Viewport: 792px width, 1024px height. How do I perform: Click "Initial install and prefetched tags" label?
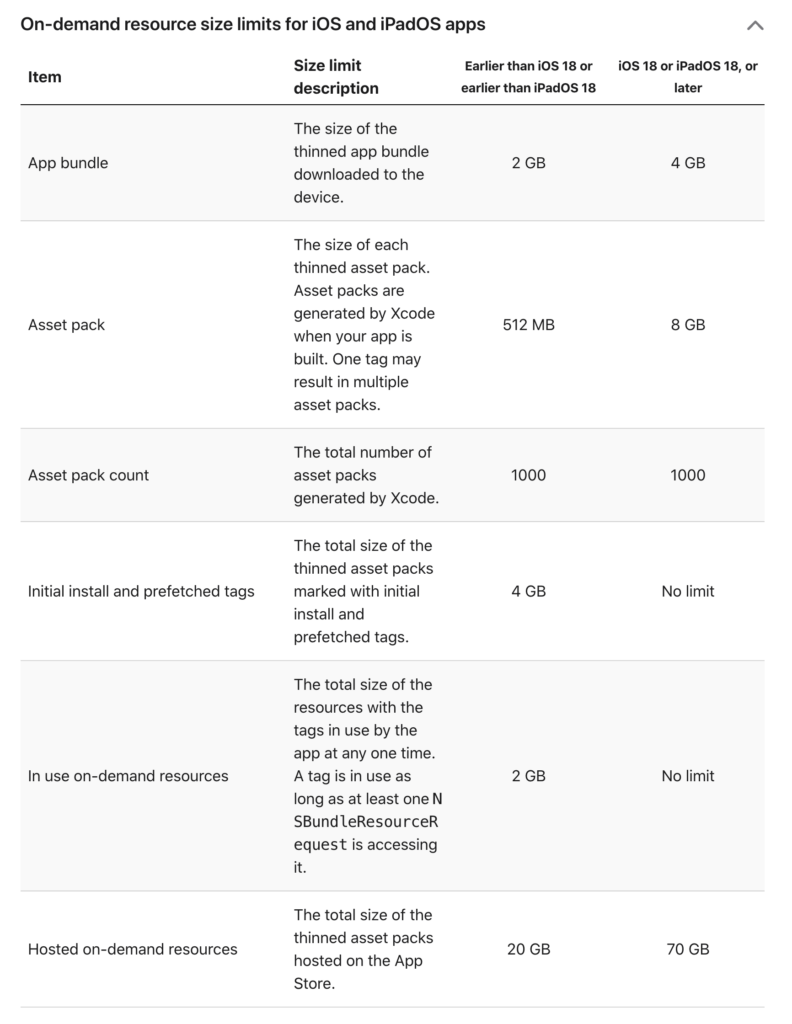pos(141,591)
